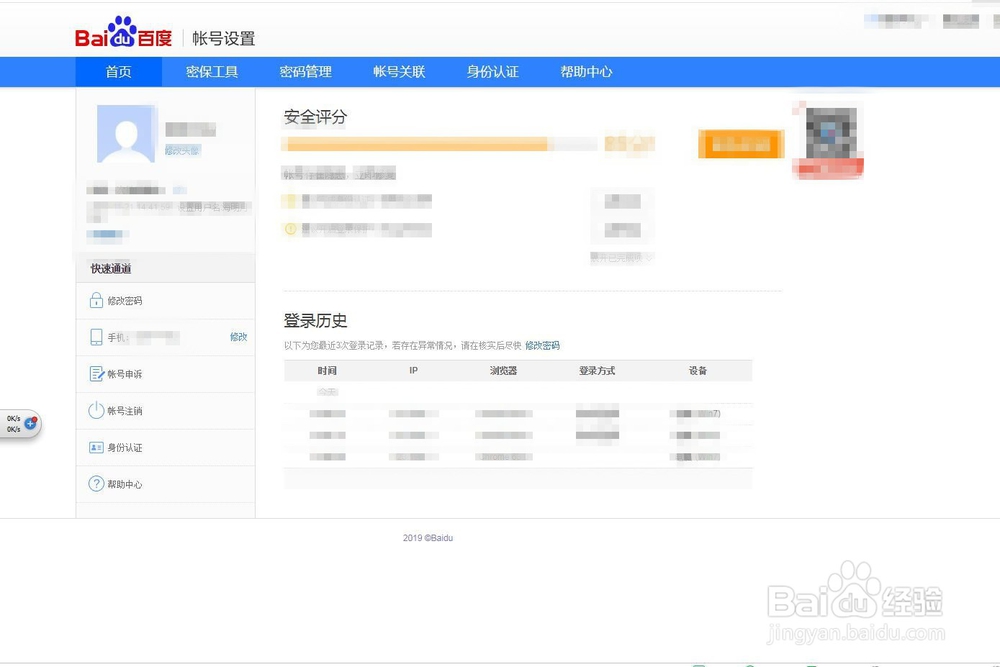The image size is (1000, 667).
Task: Select the 身份认证 ID card icon
Action: point(96,447)
